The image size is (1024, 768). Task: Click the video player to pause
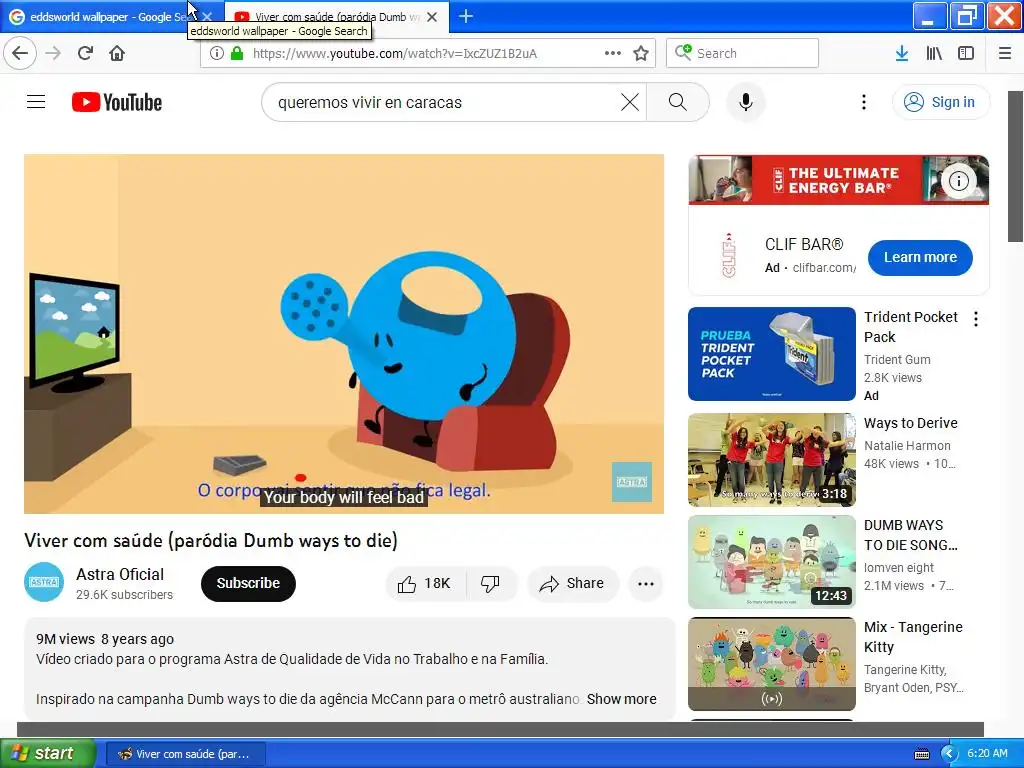344,334
